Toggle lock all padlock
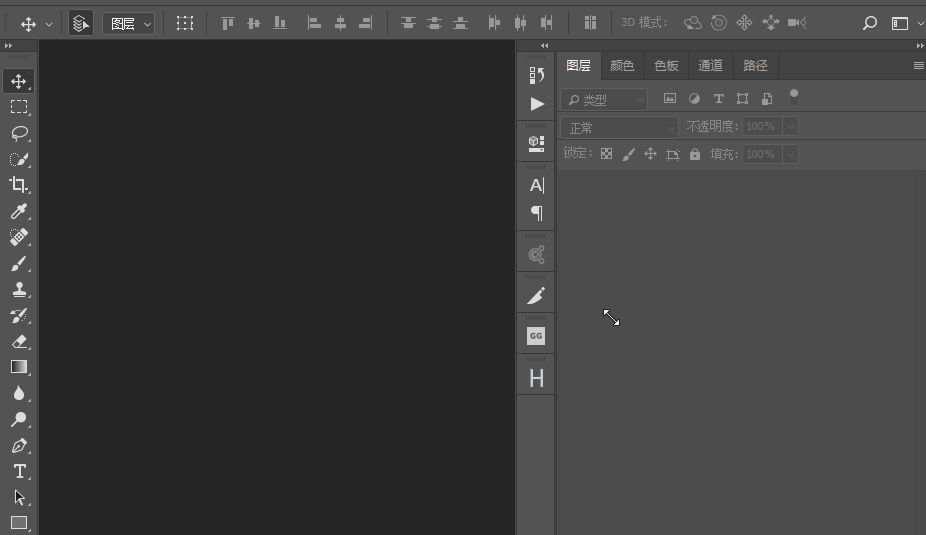Image resolution: width=926 pixels, height=535 pixels. tap(695, 154)
